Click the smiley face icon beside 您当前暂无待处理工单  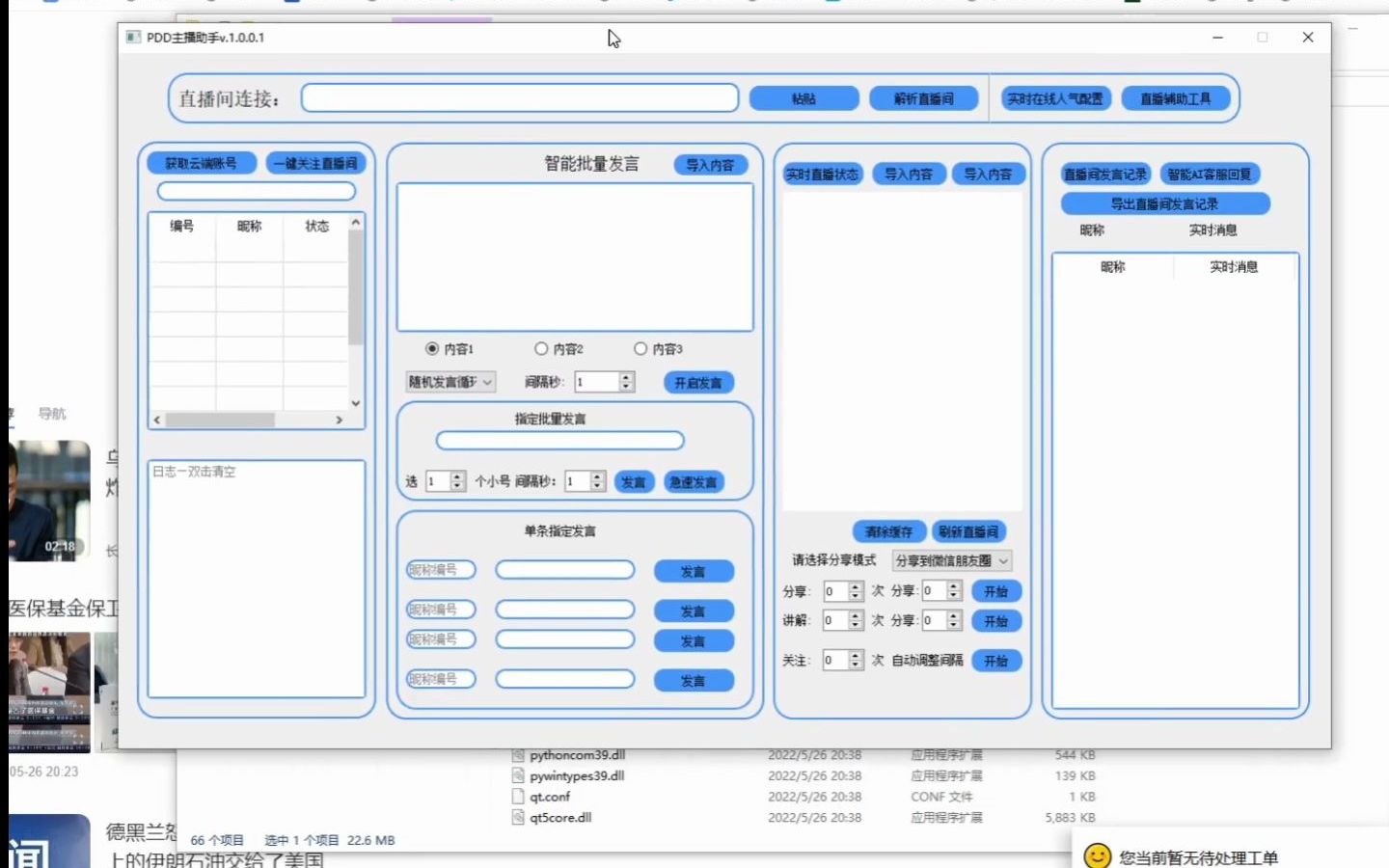click(x=1097, y=856)
